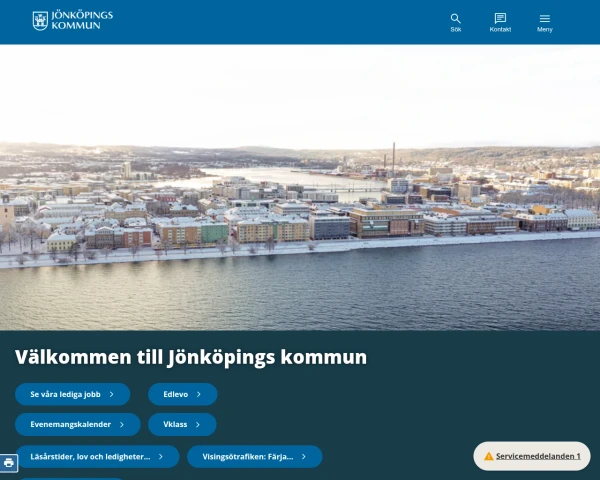Click the printer icon at left edge
The width and height of the screenshot is (600, 480).
click(x=9, y=463)
